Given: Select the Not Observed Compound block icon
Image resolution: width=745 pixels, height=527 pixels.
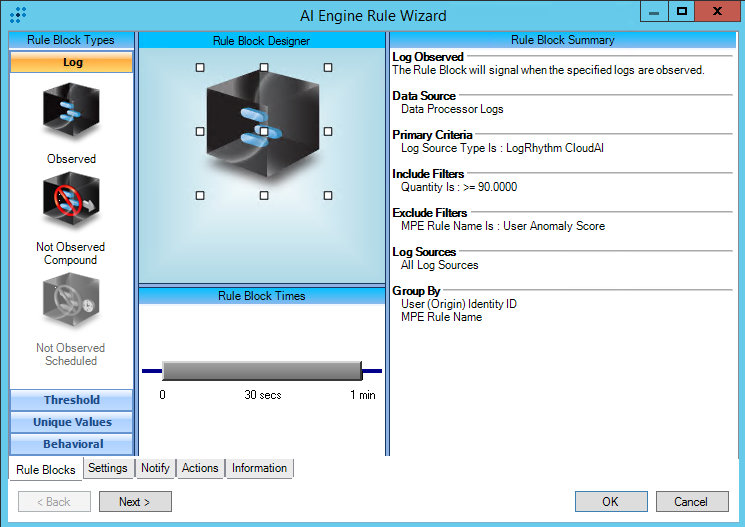Looking at the screenshot, I should click(70, 204).
